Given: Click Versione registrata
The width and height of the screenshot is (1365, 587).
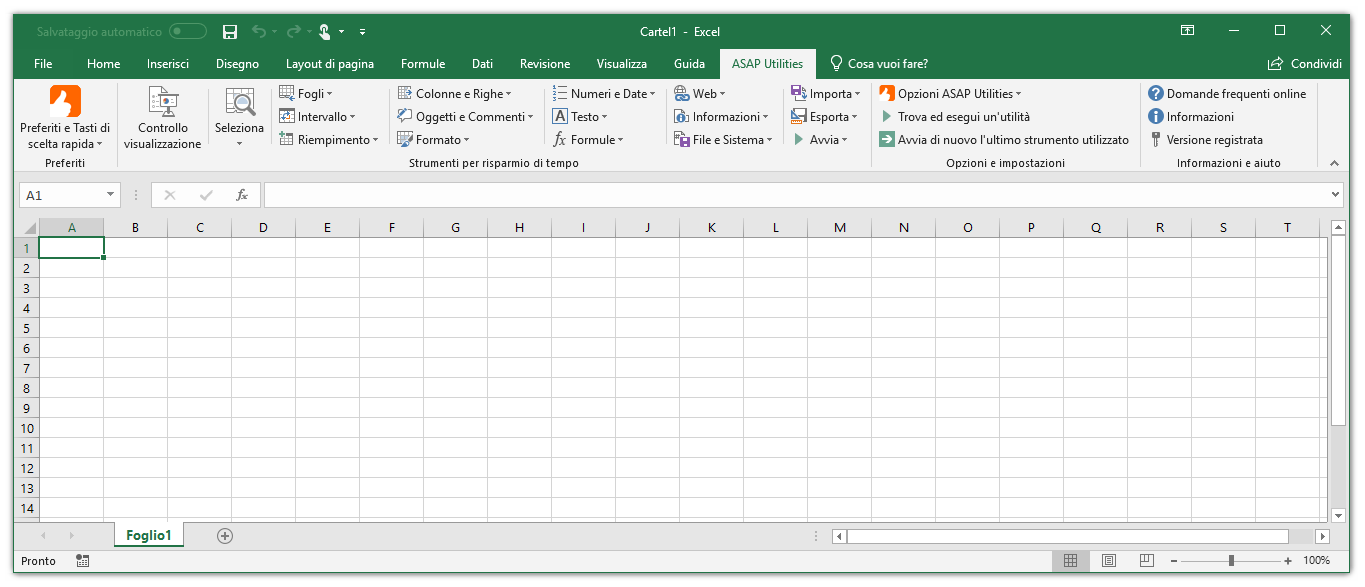Looking at the screenshot, I should (x=1205, y=140).
